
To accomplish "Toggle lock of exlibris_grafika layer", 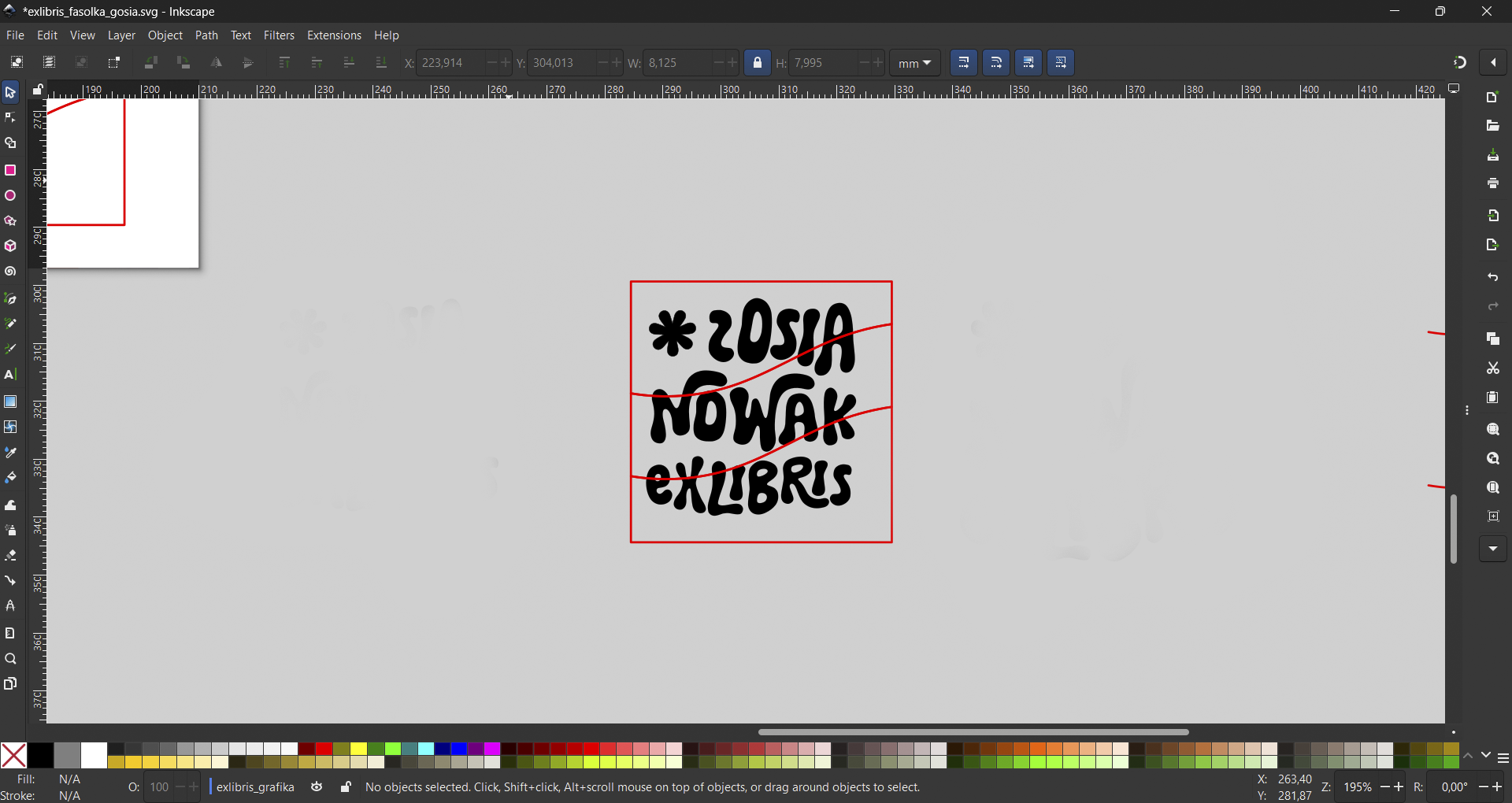I will coord(346,786).
